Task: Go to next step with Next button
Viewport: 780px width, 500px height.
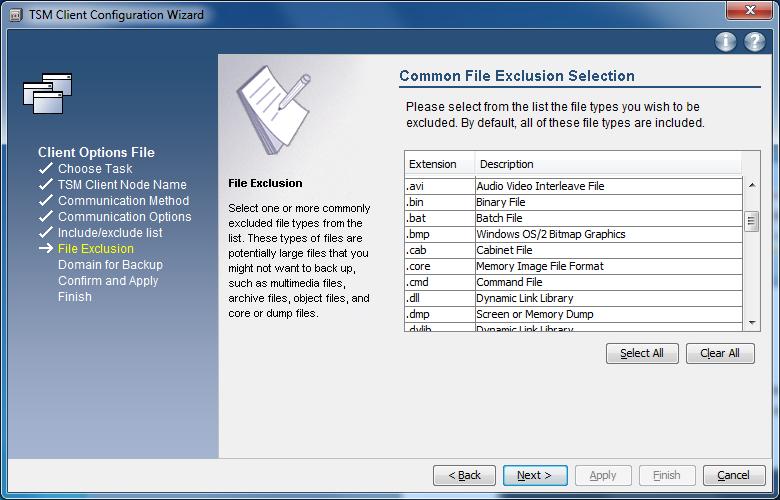Action: click(535, 475)
